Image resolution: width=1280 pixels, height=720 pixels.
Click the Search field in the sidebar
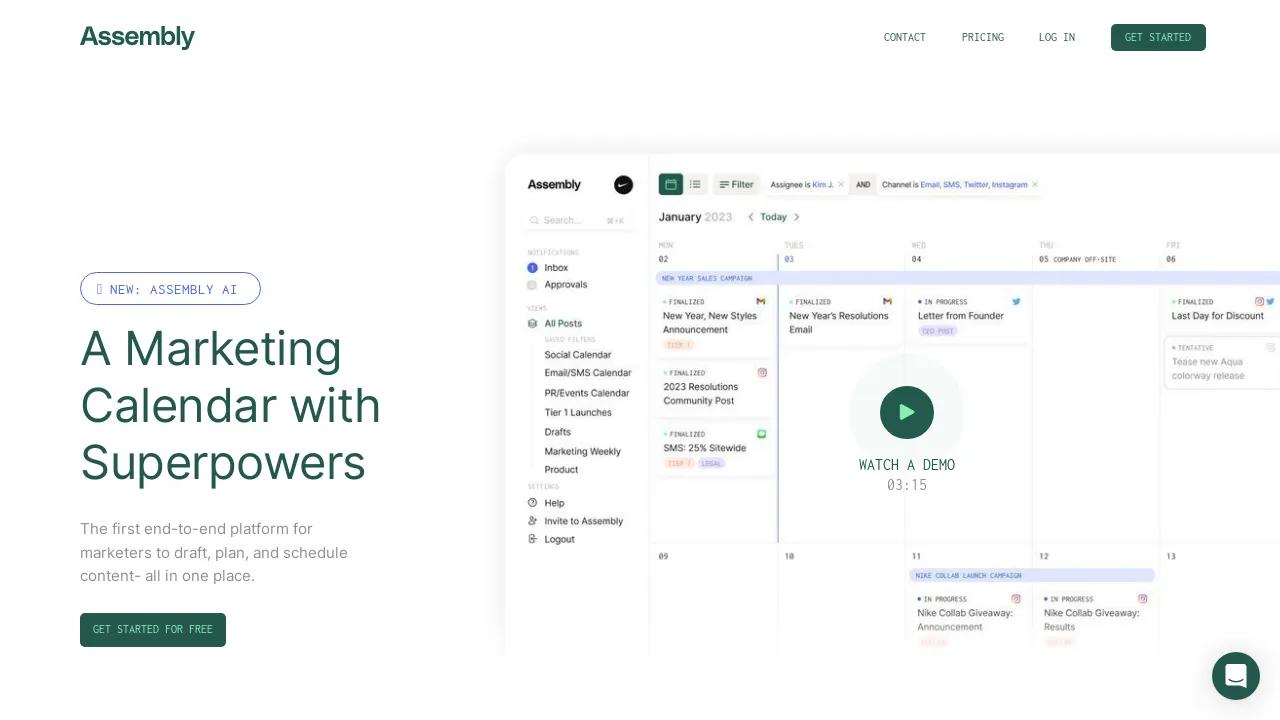click(580, 220)
